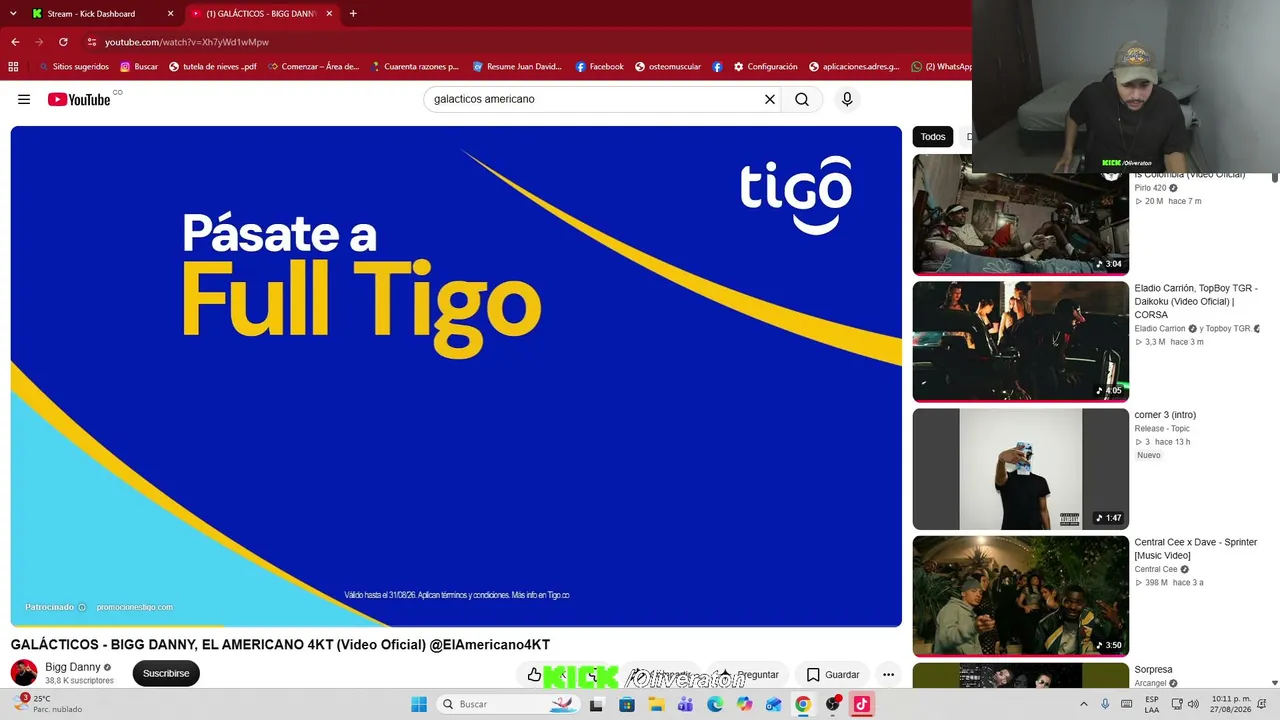Open the Cuarenta razones p... bookmark
This screenshot has height=720, width=1280.
click(x=414, y=67)
